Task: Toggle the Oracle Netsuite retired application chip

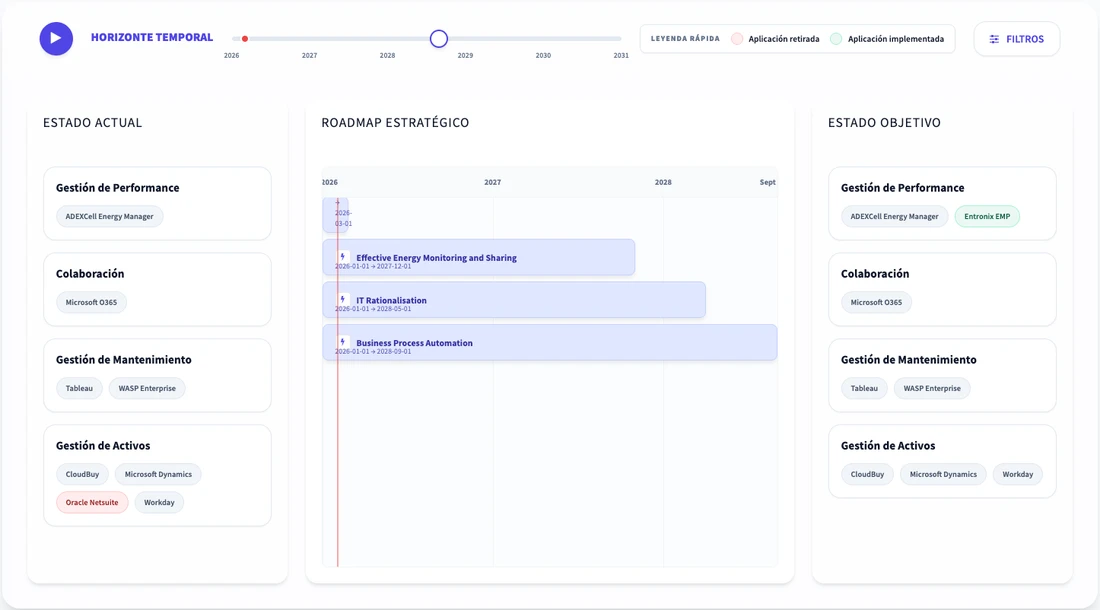Action: (92, 502)
